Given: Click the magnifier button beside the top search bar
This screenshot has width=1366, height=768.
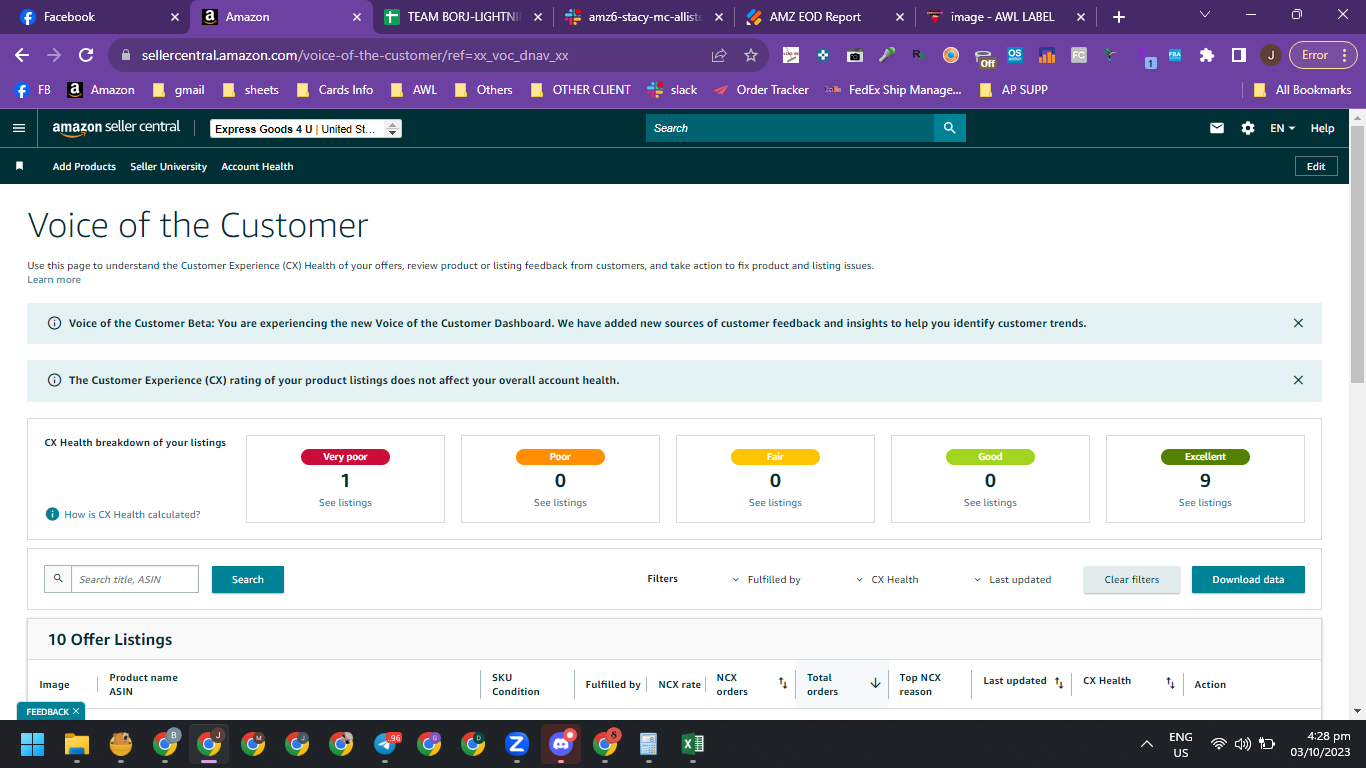Looking at the screenshot, I should point(949,128).
